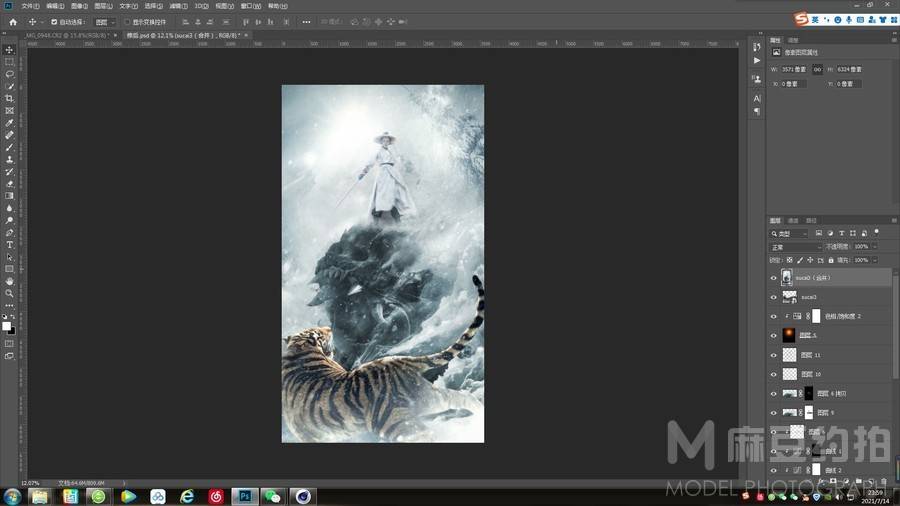This screenshot has width=900, height=506.
Task: Click lock position icon in Layers panel
Action: [810, 260]
